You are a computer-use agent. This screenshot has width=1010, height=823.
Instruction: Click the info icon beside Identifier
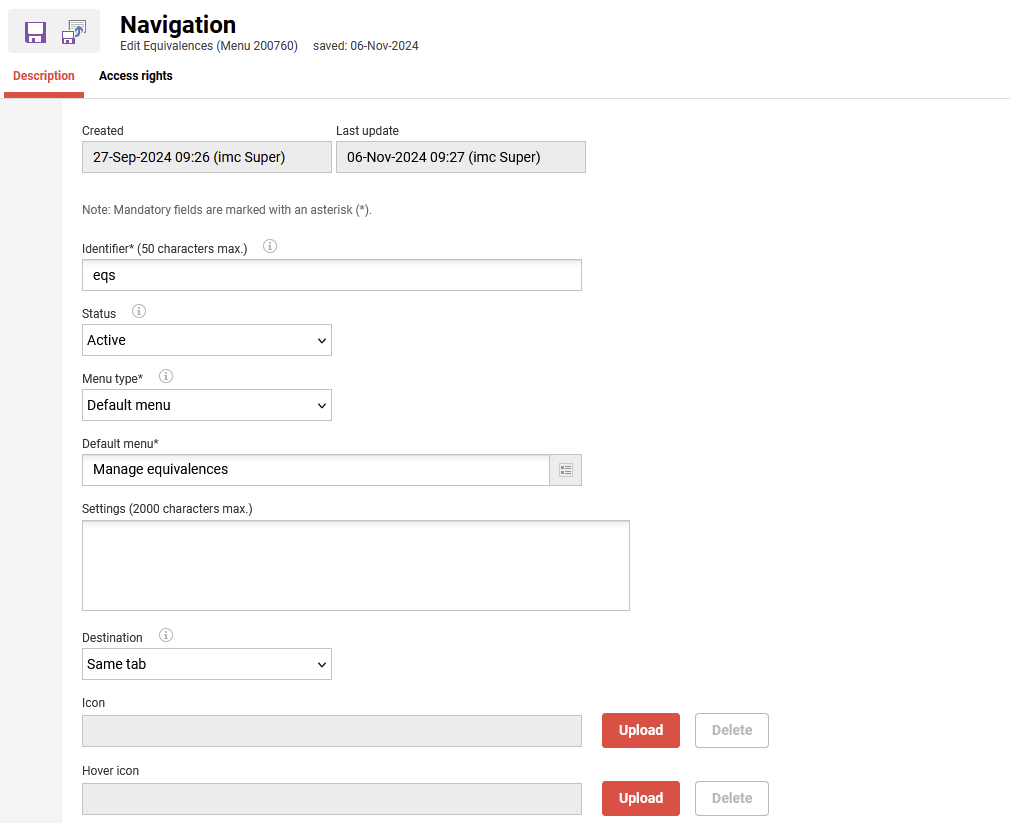(x=269, y=246)
